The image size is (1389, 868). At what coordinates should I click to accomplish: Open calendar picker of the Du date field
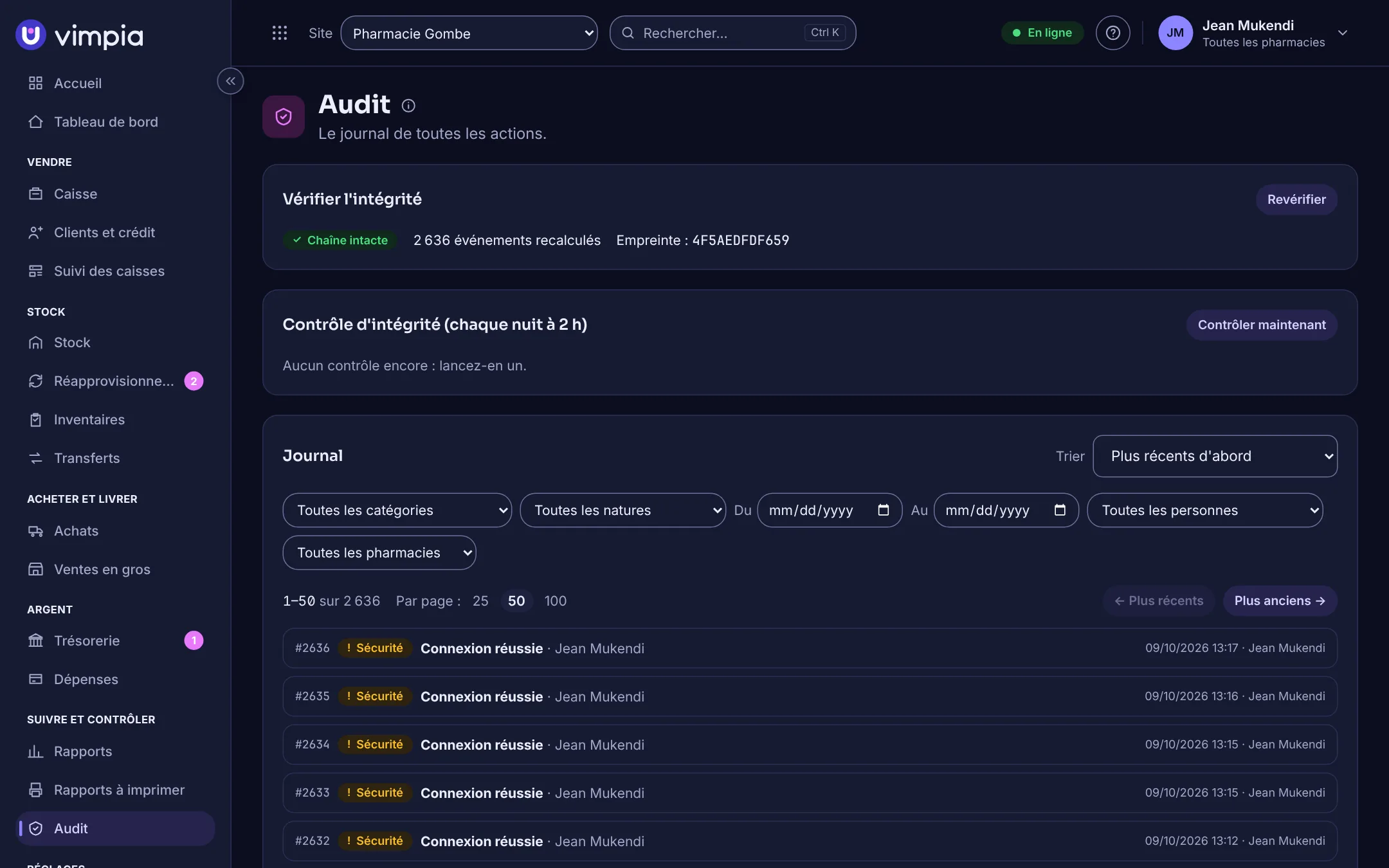coord(884,510)
